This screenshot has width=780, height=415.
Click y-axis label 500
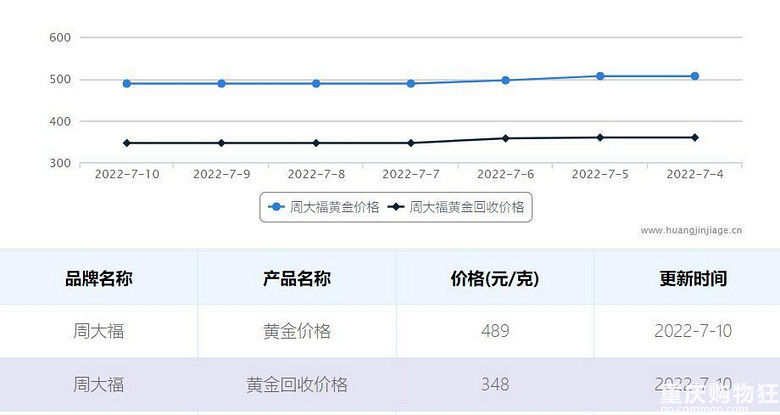[x=60, y=80]
